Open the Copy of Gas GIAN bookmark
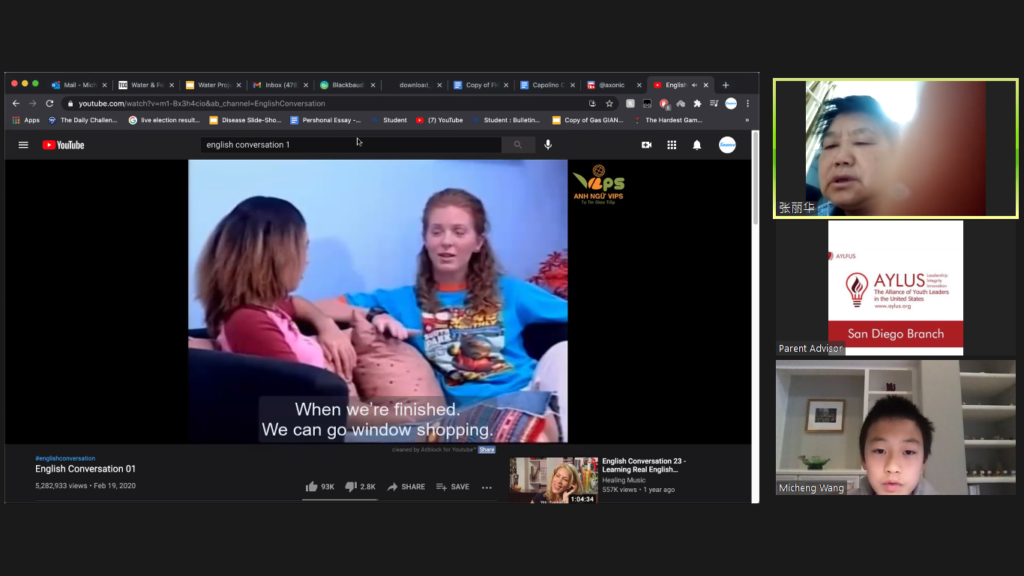The image size is (1024, 576). tap(588, 120)
